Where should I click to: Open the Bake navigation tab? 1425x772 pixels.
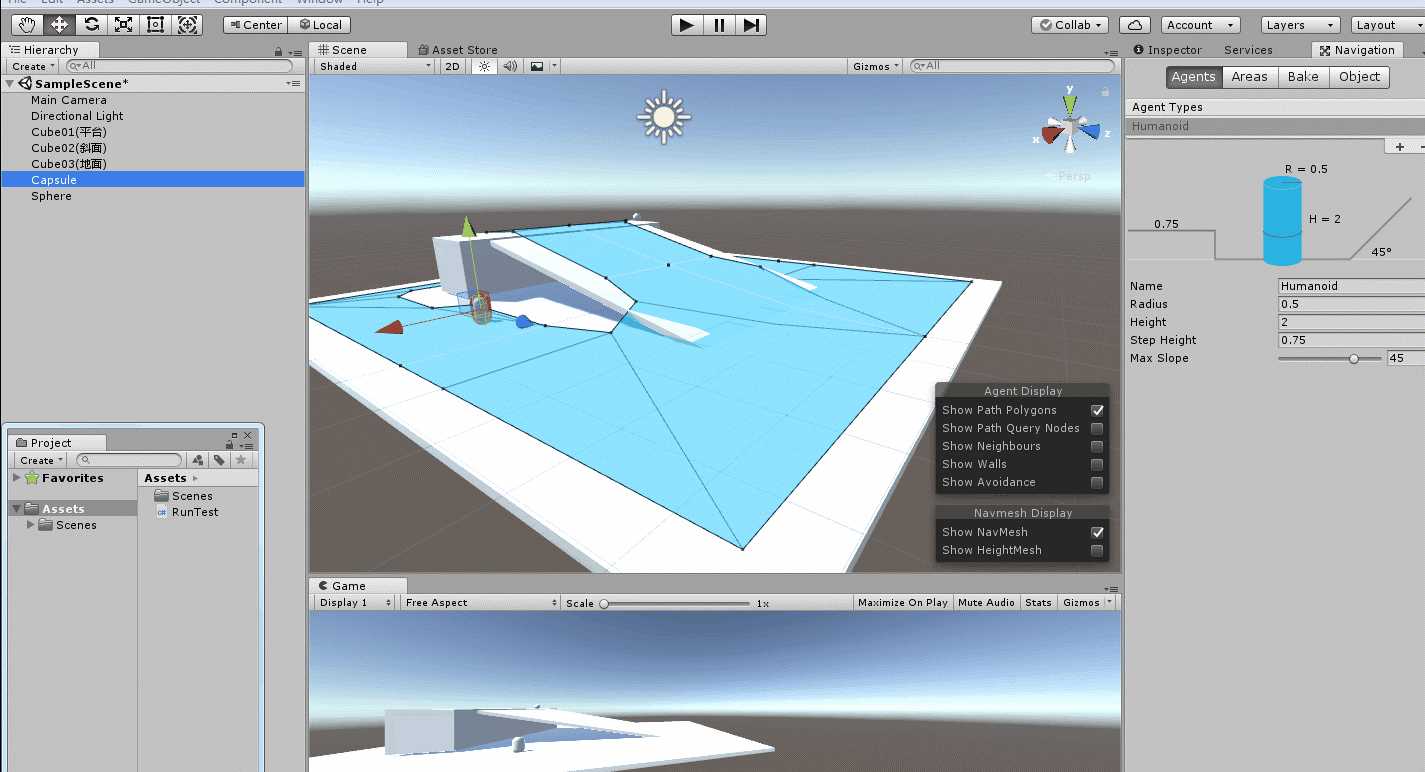1303,77
